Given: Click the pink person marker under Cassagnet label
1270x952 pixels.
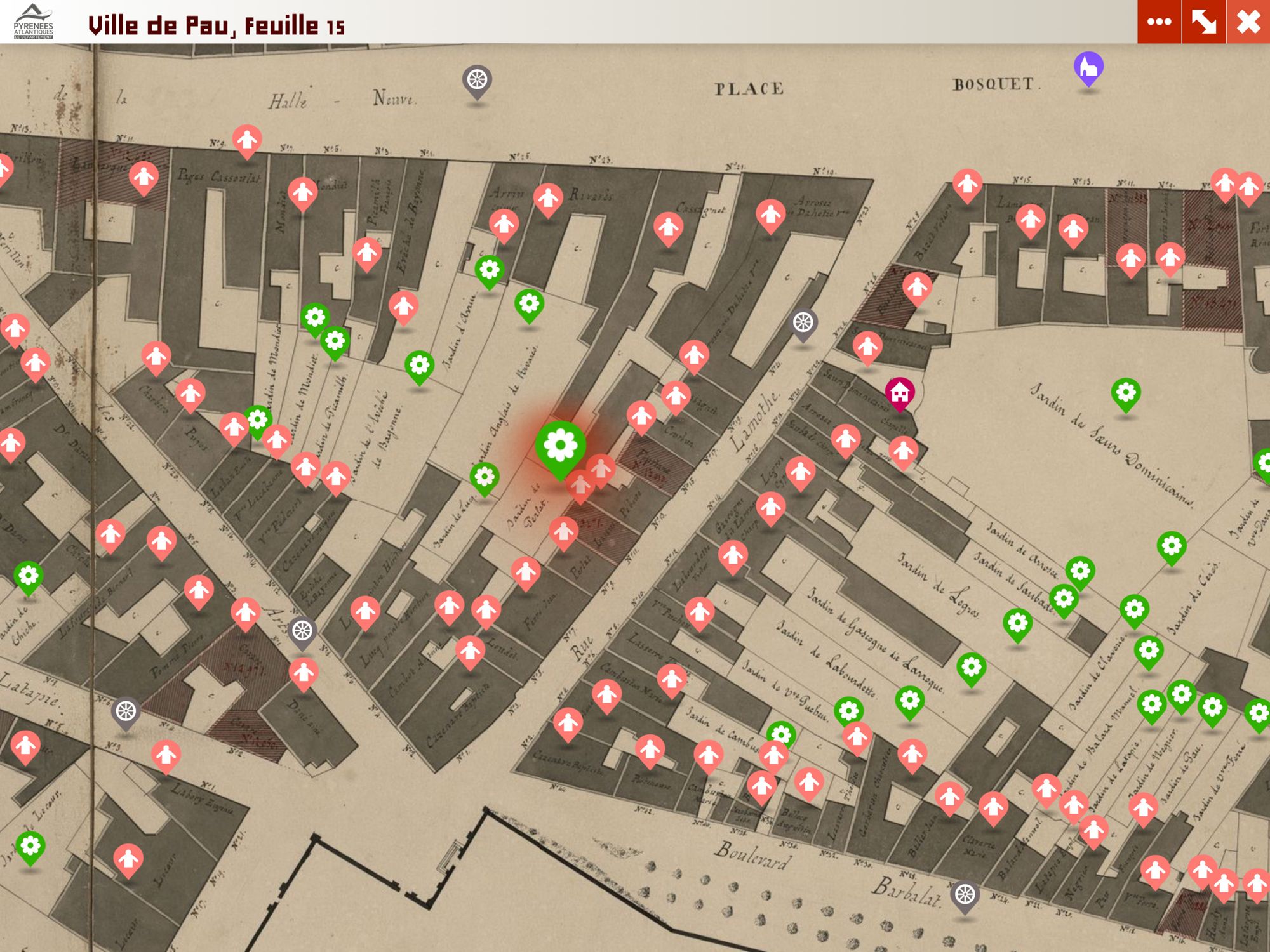Looking at the screenshot, I should tap(668, 228).
